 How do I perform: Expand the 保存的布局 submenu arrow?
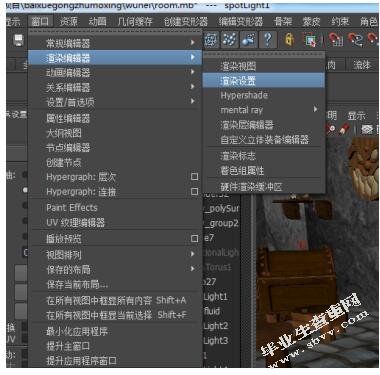coord(193,268)
